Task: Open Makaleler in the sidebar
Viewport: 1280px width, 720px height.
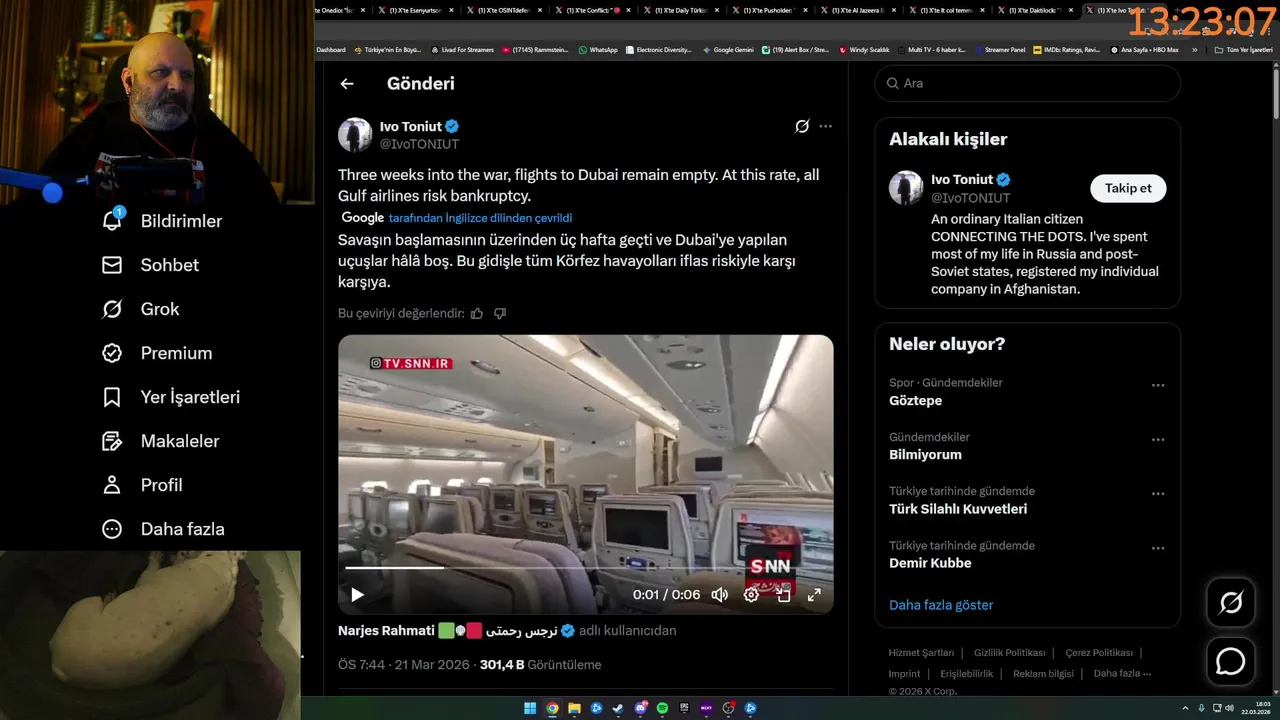Action: [x=160, y=441]
